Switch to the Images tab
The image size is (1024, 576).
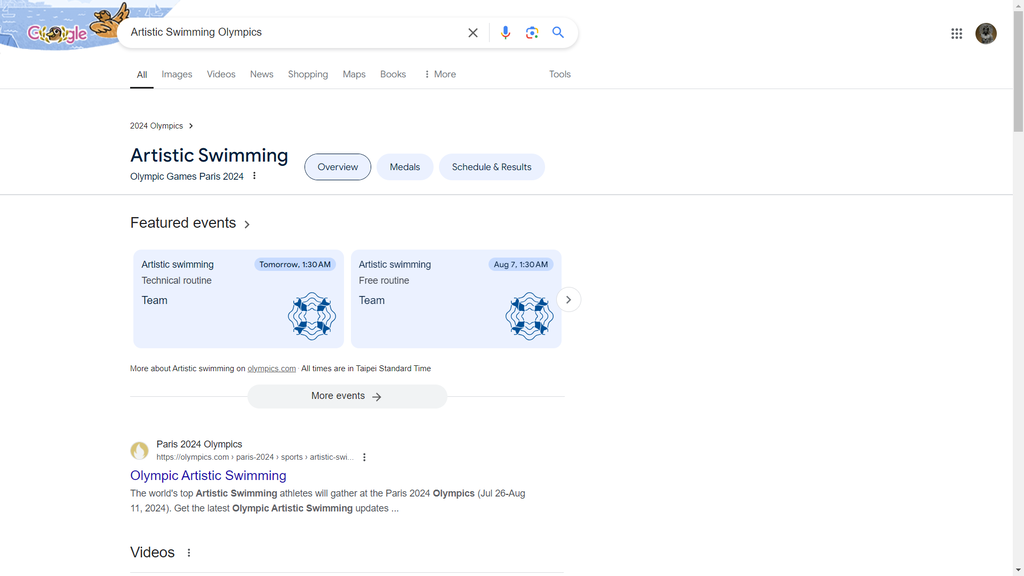(177, 74)
